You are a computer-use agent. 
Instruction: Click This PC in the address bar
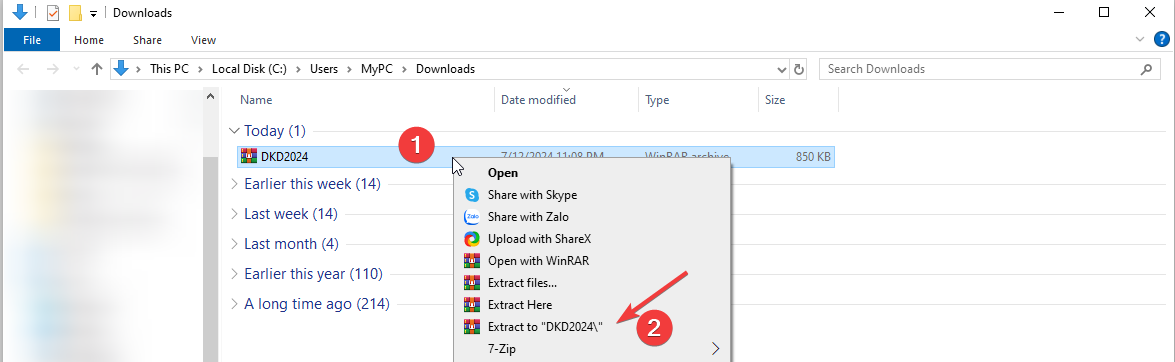click(169, 69)
